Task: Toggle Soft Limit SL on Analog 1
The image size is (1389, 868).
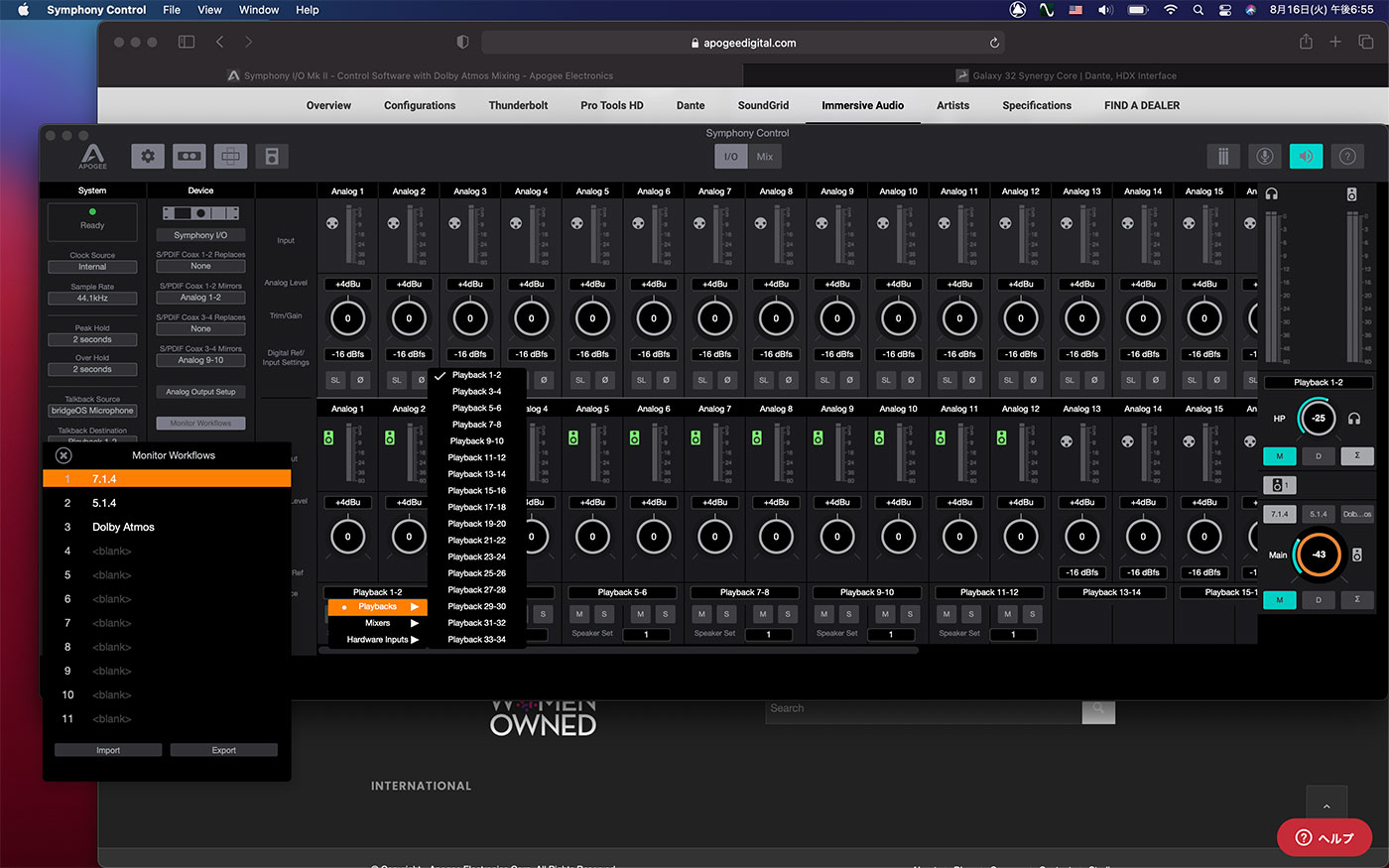Action: (335, 380)
